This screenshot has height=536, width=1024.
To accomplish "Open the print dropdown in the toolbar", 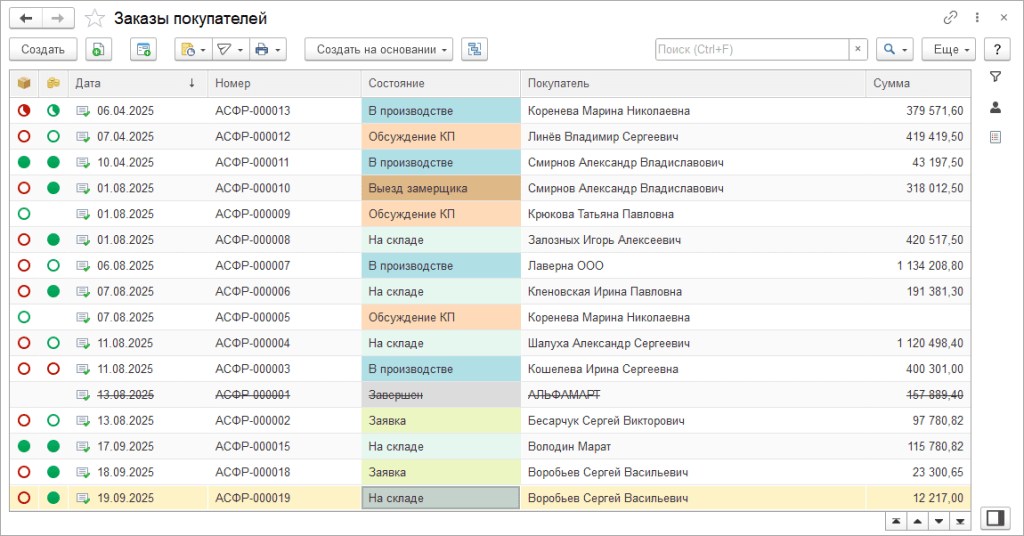I will point(267,49).
